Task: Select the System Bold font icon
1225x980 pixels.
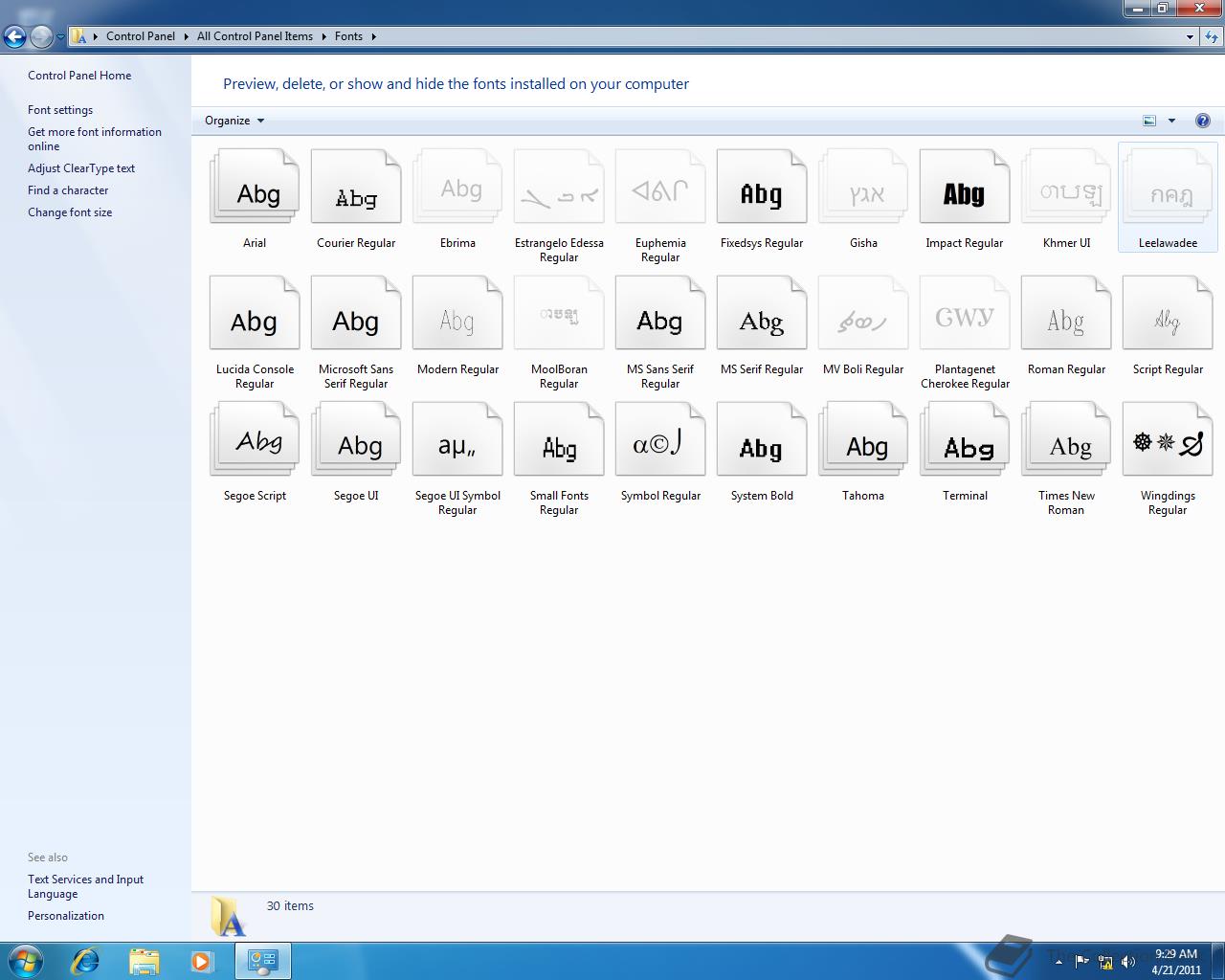Action: [x=762, y=440]
